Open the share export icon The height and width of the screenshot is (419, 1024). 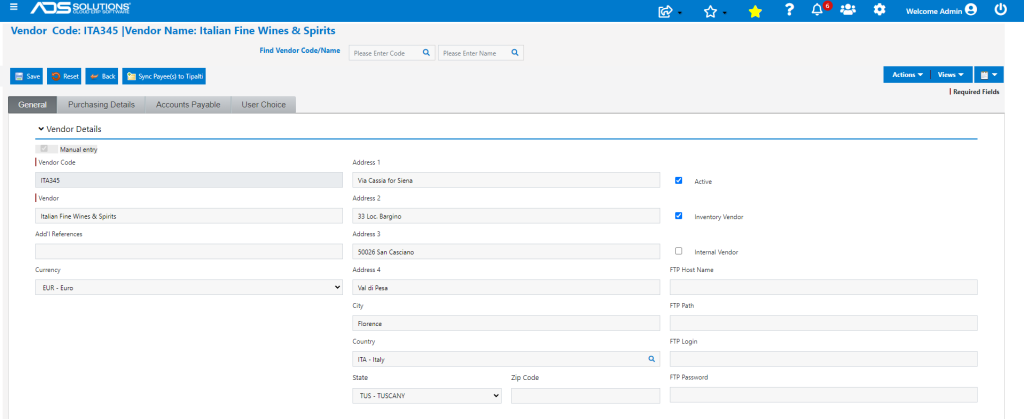pos(667,10)
